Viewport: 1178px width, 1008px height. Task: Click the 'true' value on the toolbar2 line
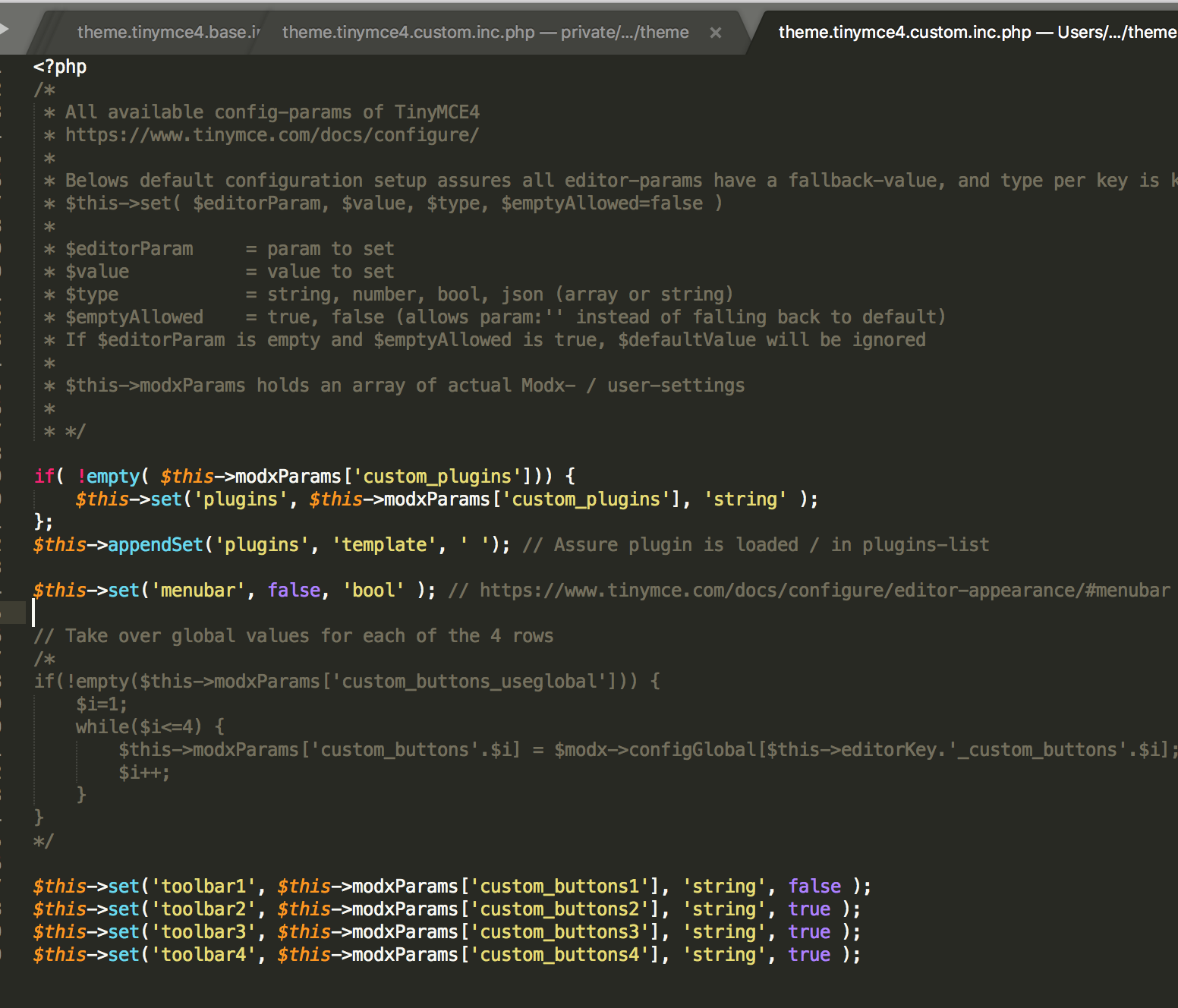coord(809,909)
